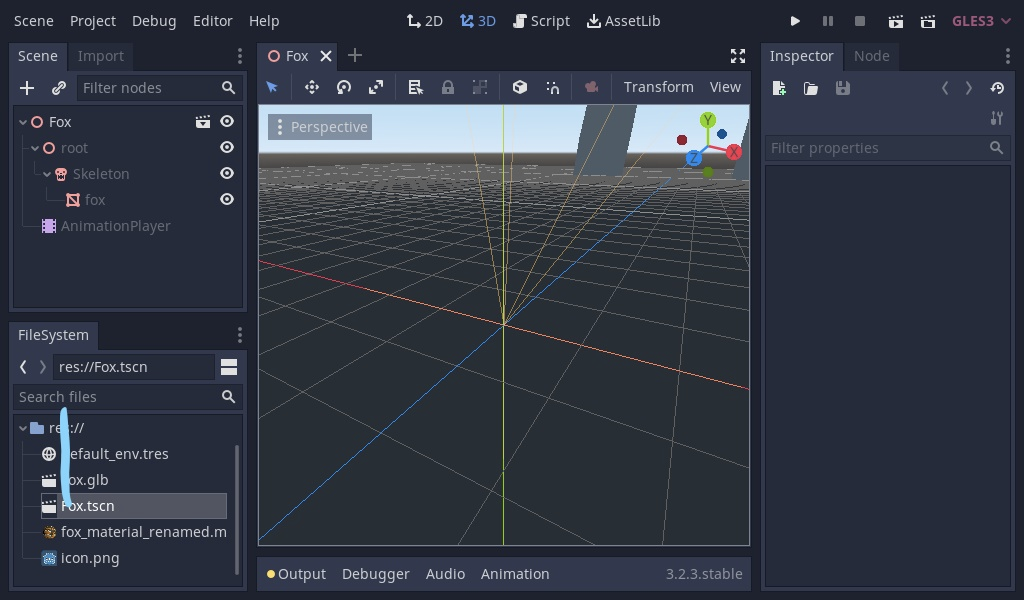Click the Search files field
This screenshot has height=600, width=1024.
point(127,397)
